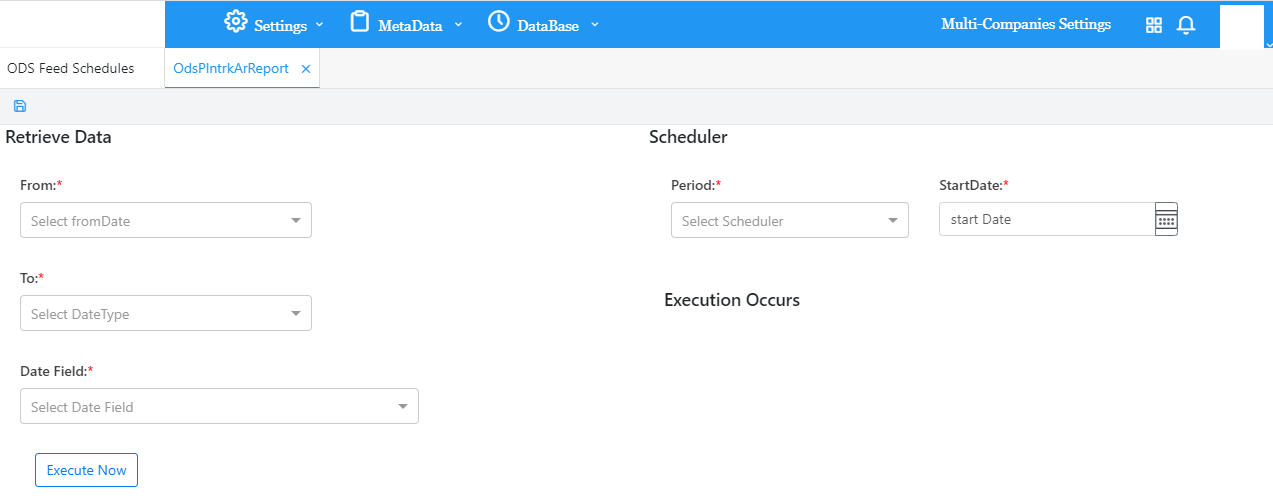Expand the Select fromDate dropdown
1273x501 pixels.
(x=166, y=221)
